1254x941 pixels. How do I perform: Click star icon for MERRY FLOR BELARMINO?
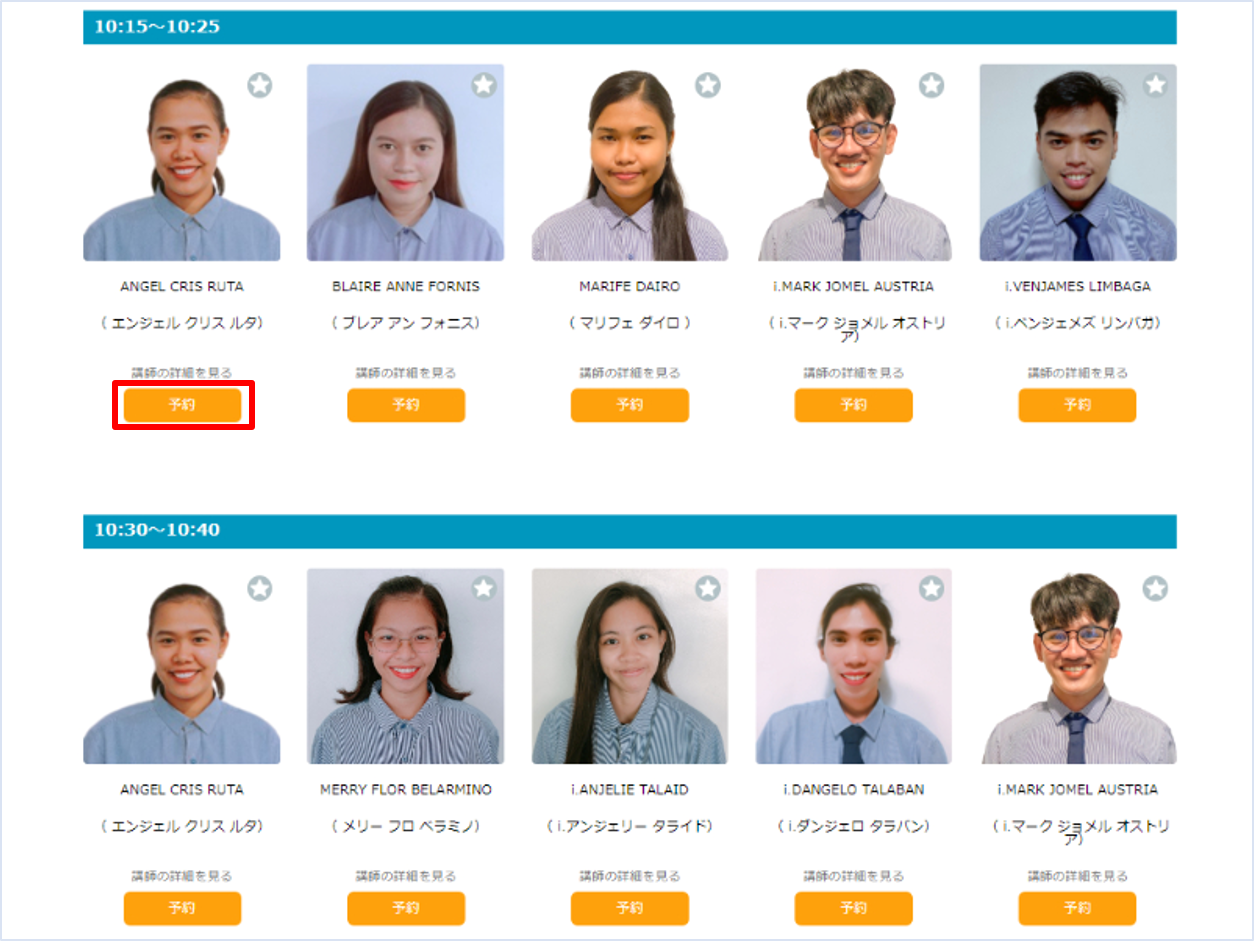pyautogui.click(x=484, y=588)
